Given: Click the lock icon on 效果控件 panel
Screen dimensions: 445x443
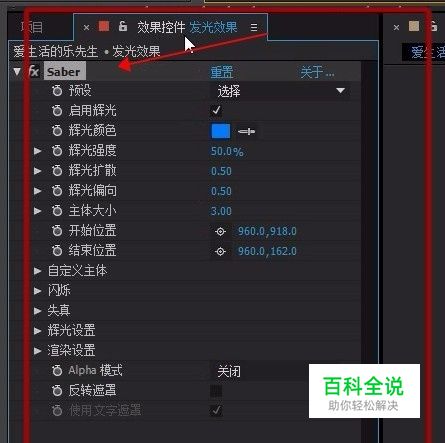Looking at the screenshot, I should (123, 26).
